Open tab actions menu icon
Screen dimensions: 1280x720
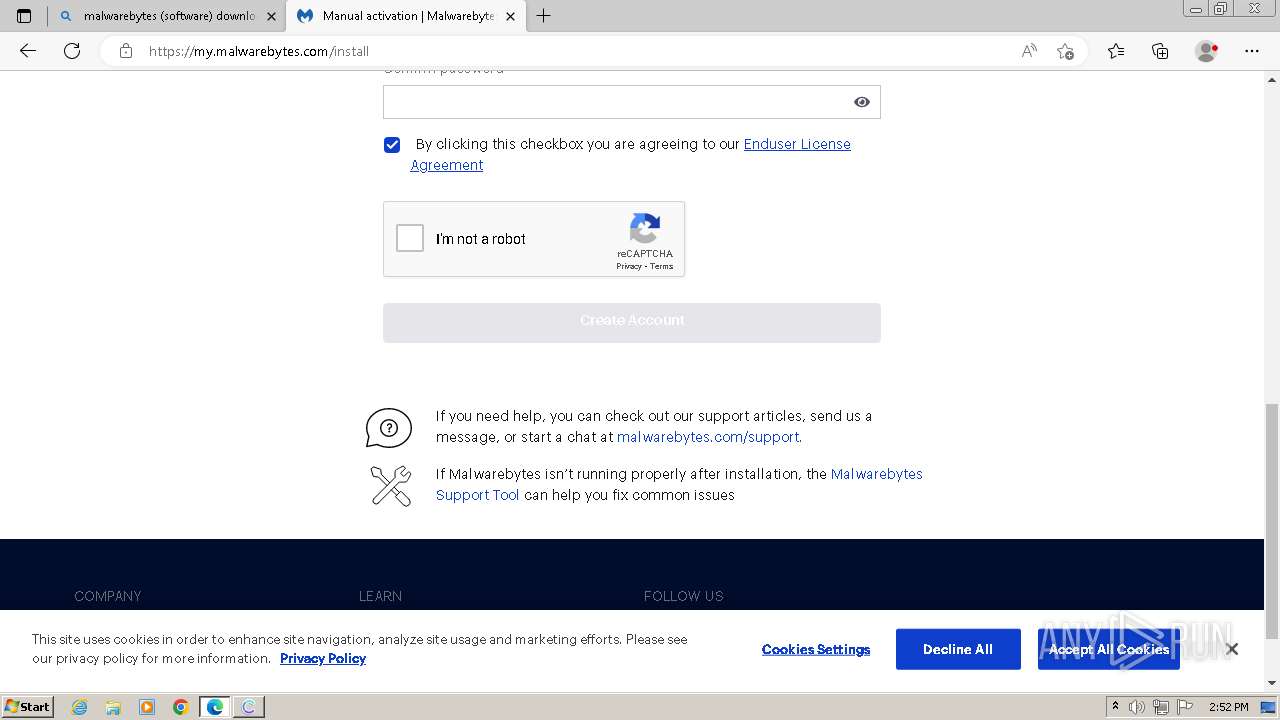click(24, 16)
